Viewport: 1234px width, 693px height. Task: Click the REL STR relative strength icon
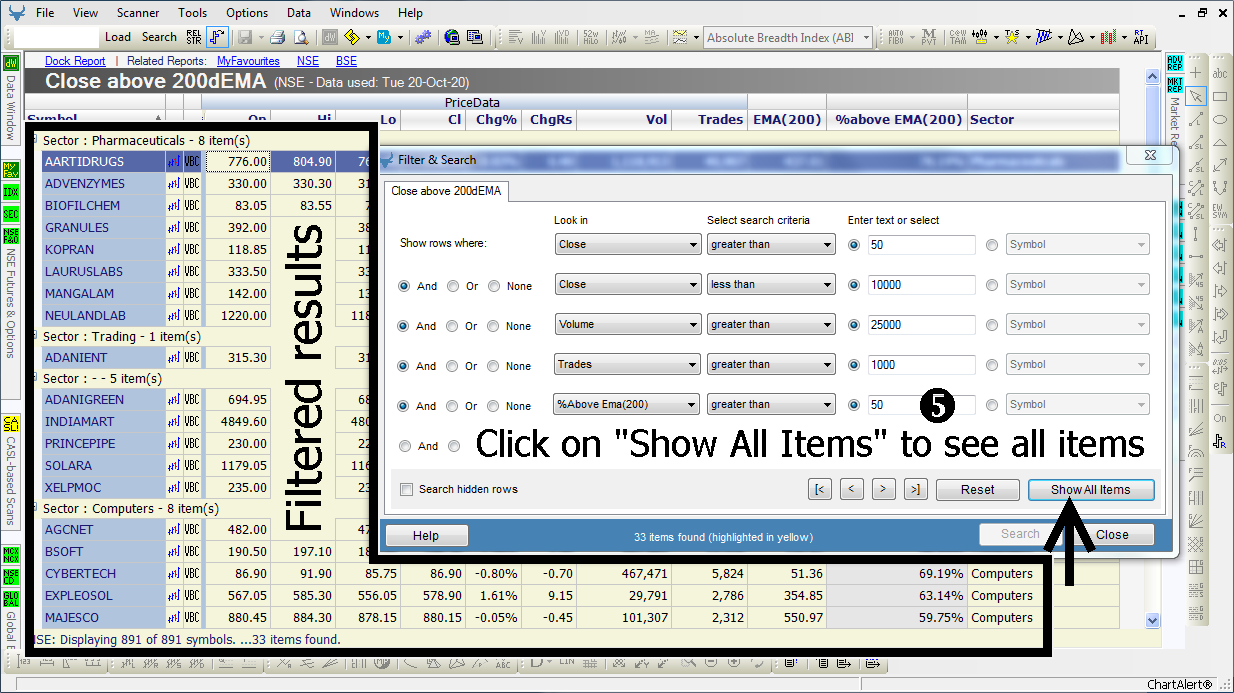[194, 37]
